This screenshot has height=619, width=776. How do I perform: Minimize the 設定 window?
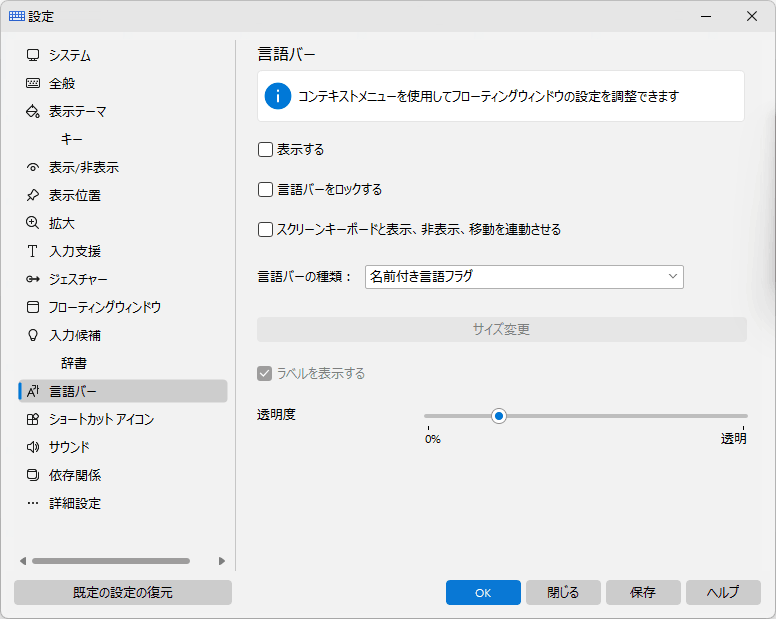706,16
